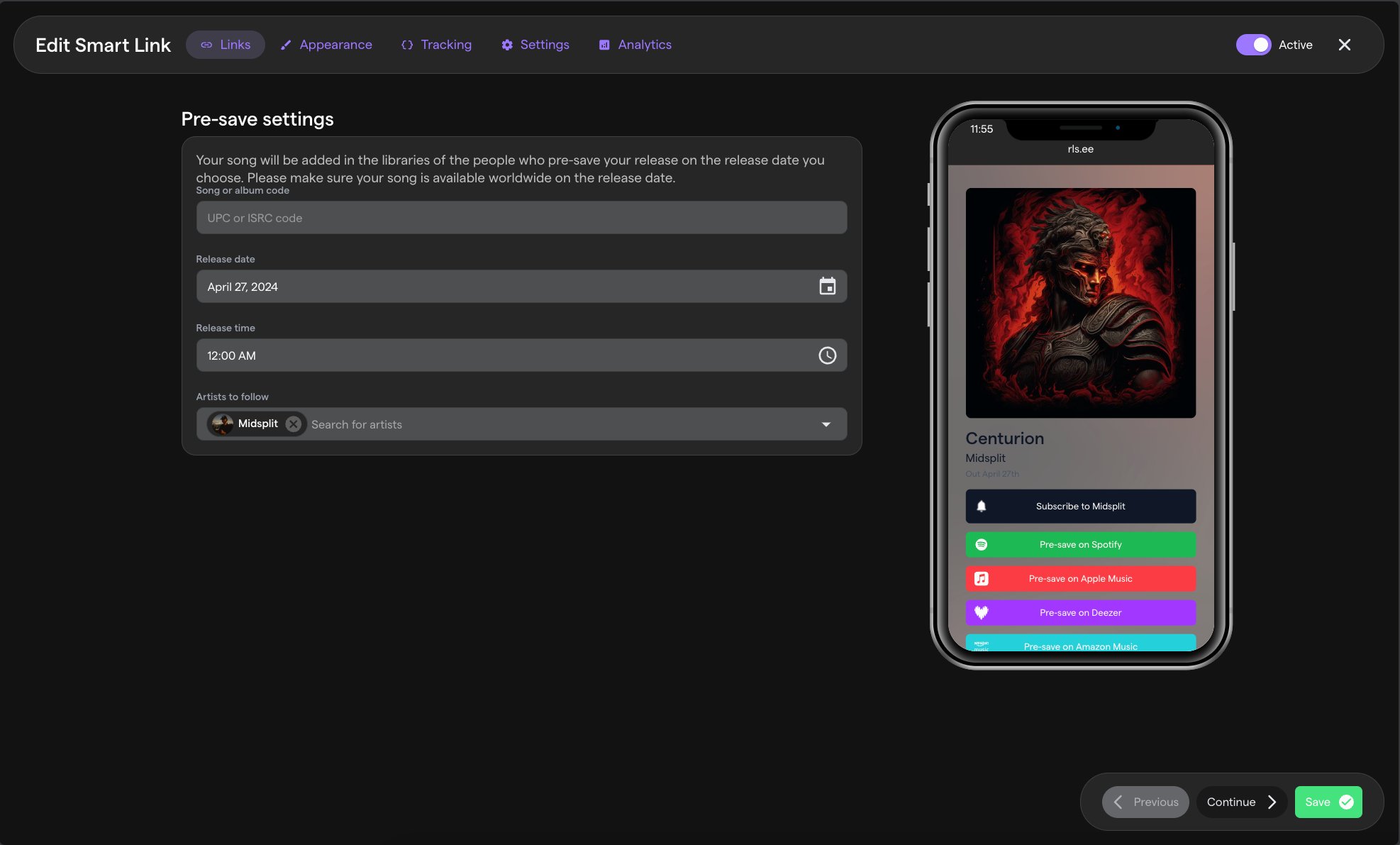Switch to the Appearance tab

[x=326, y=45]
